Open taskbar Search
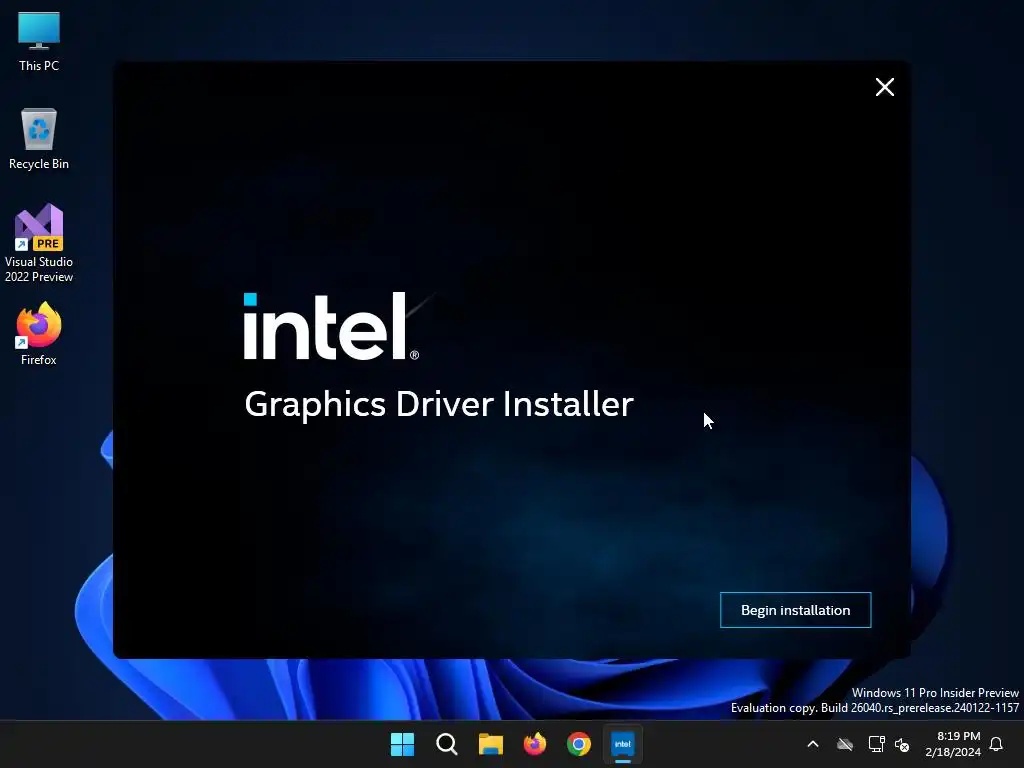This screenshot has width=1024, height=768. 447,744
